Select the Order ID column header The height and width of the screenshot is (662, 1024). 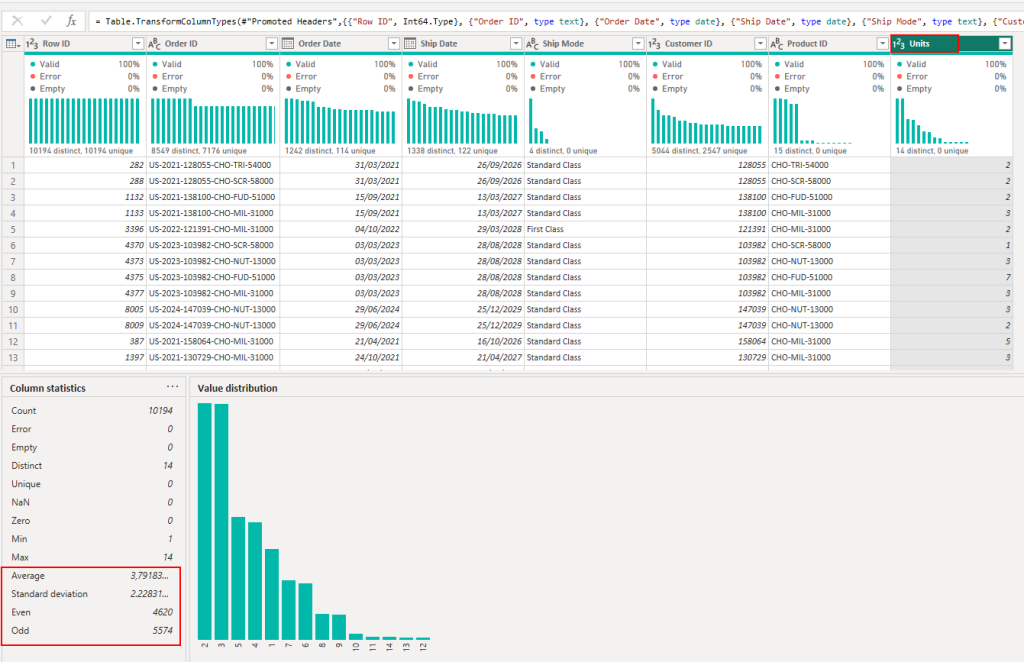tap(213, 44)
